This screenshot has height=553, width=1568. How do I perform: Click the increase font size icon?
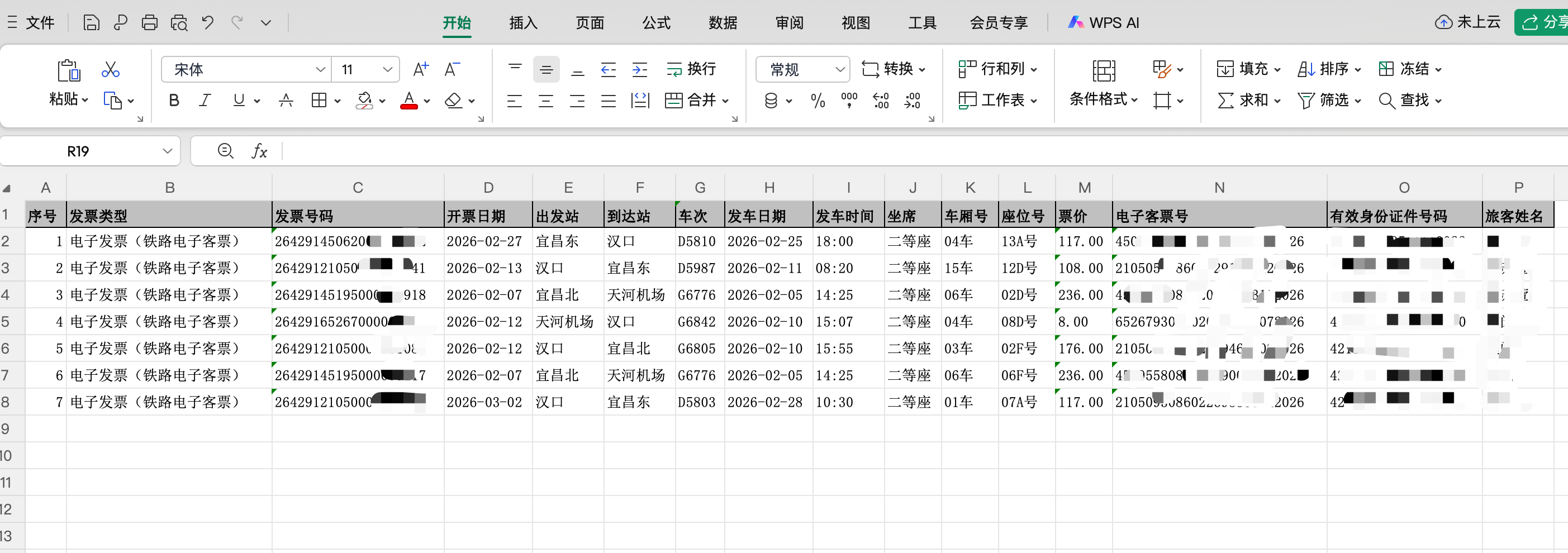[420, 69]
